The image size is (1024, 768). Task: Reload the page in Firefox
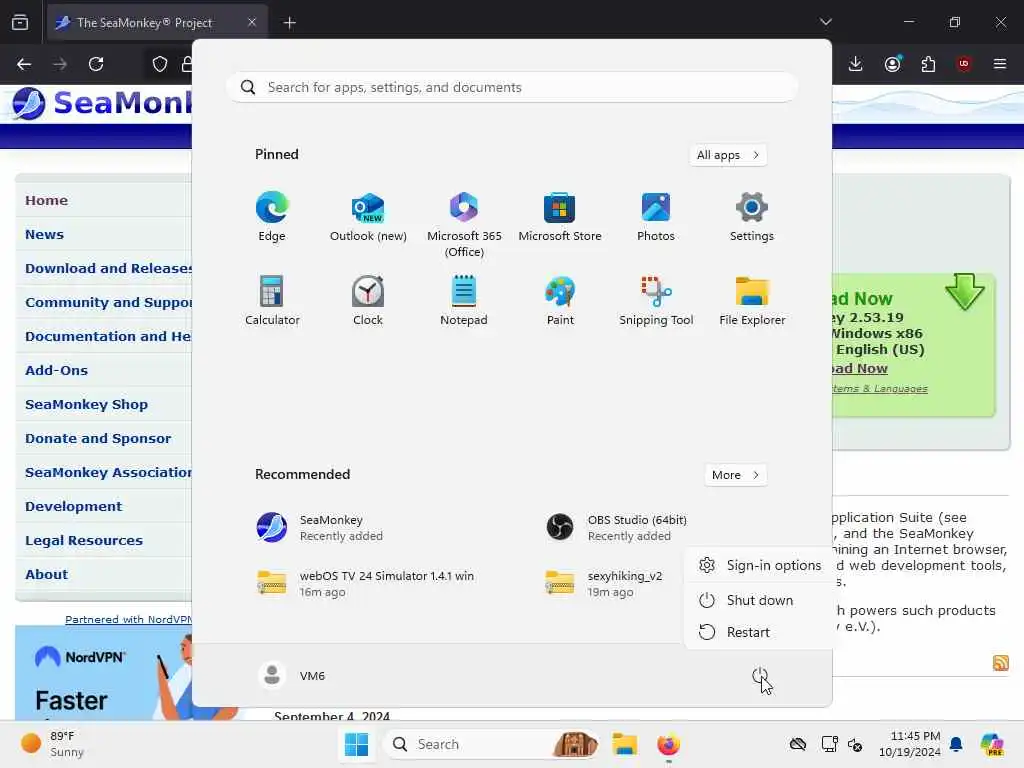[x=96, y=64]
